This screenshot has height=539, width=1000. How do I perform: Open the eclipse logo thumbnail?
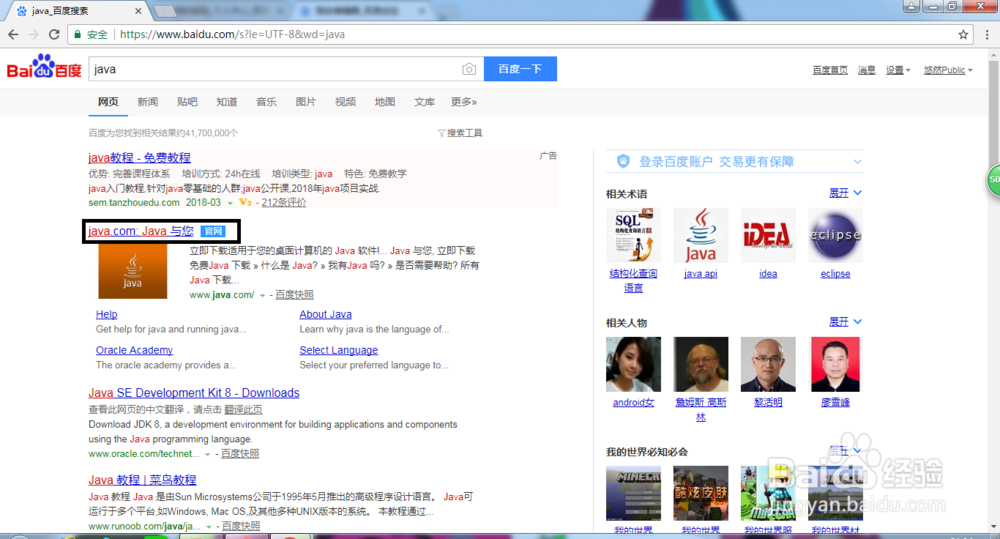coord(835,235)
